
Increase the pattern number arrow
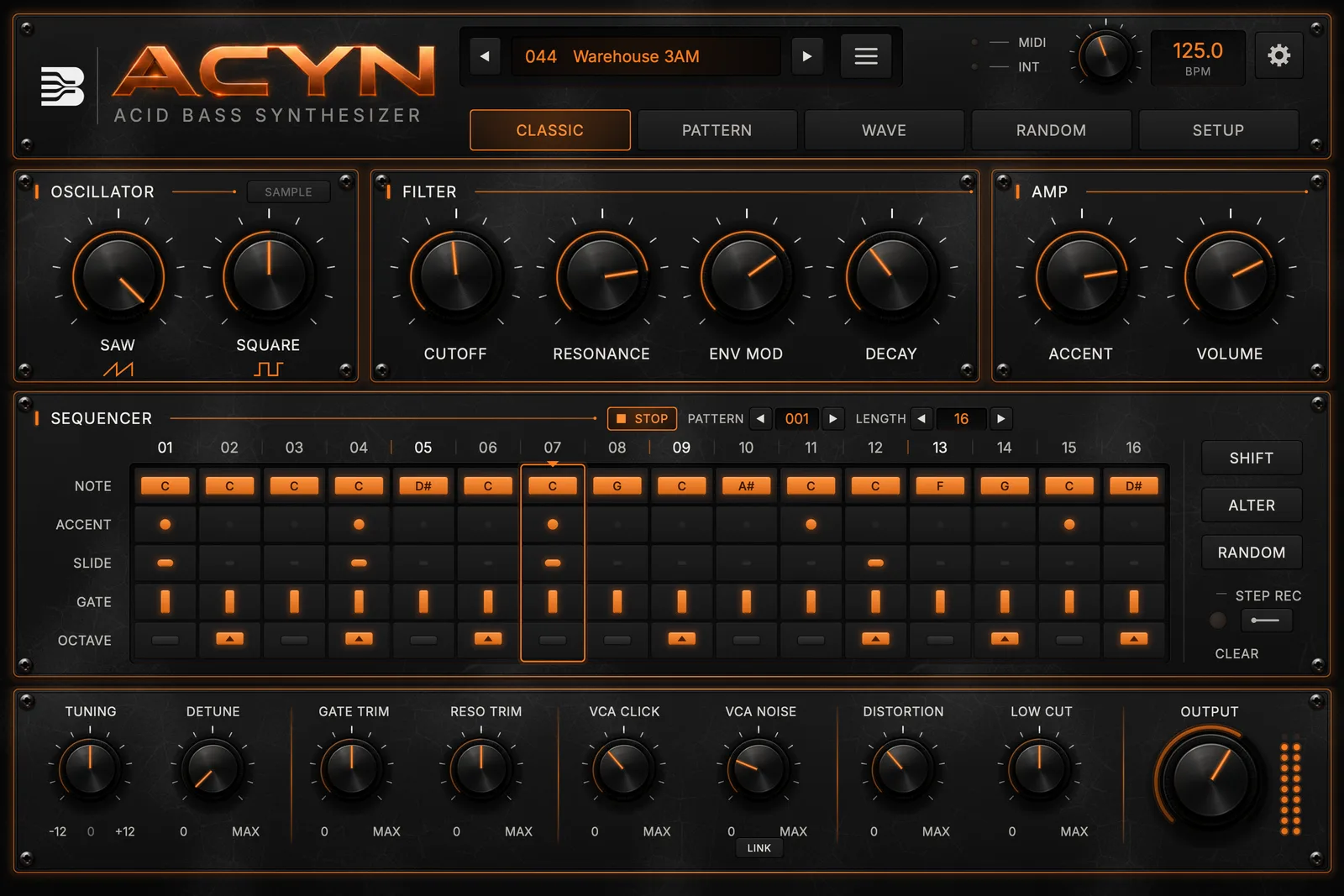point(833,418)
